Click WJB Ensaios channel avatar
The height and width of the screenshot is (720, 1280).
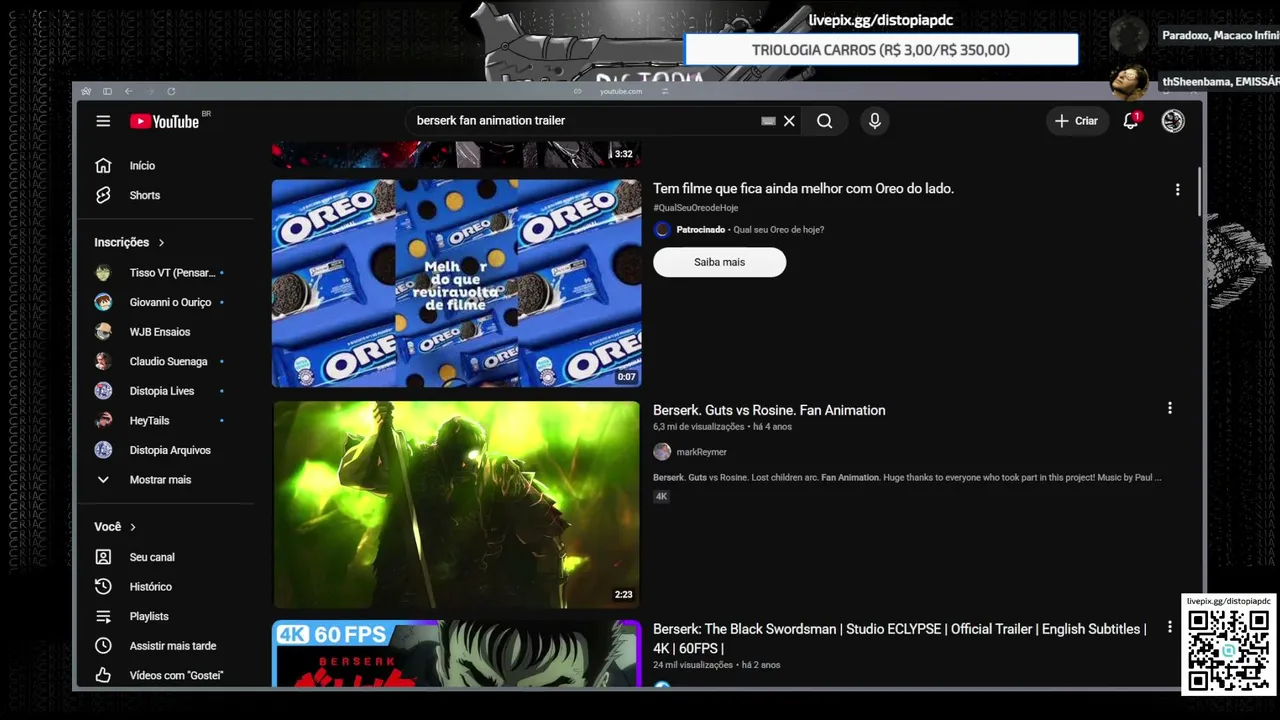tap(103, 332)
